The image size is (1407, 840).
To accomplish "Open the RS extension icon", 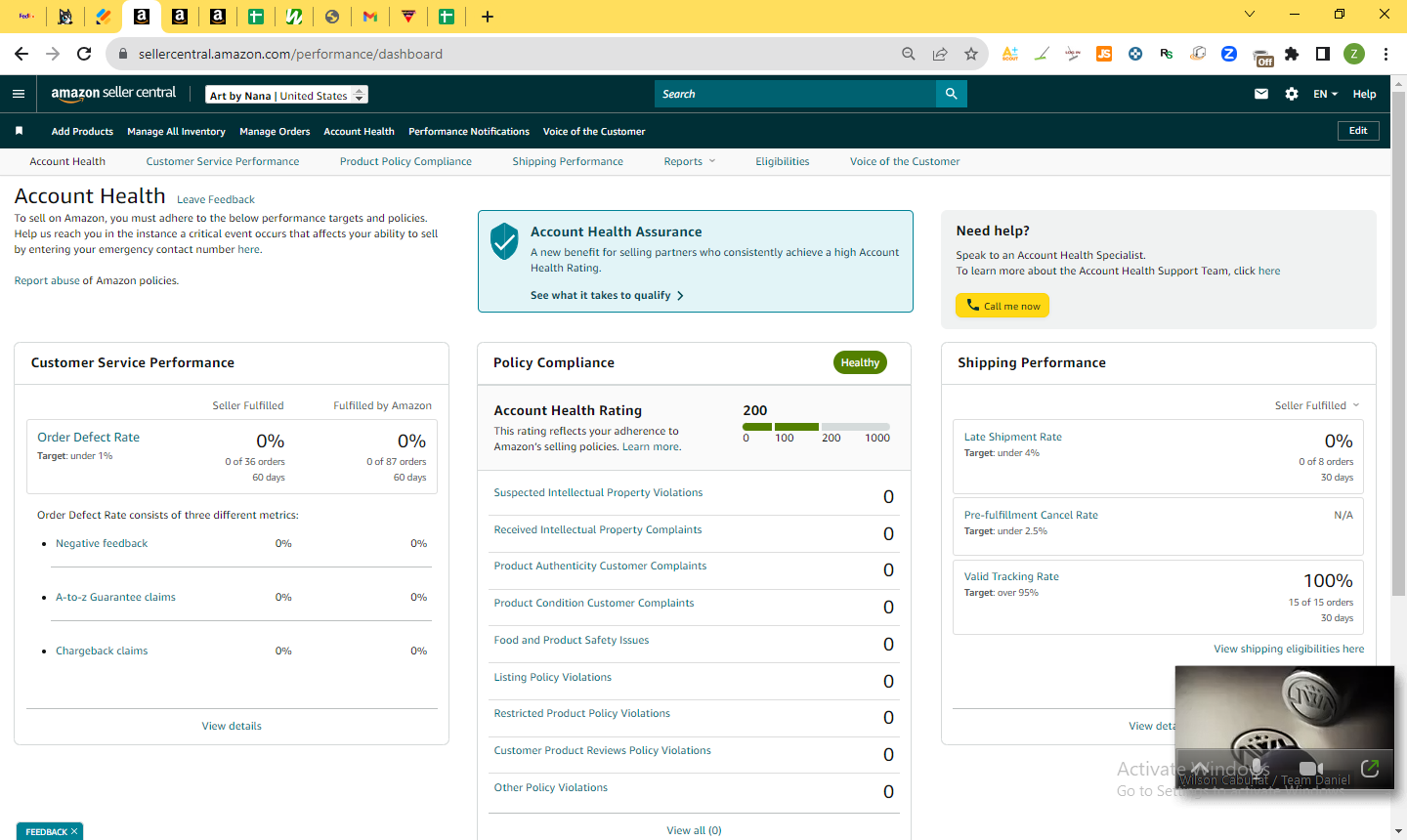I will pos(1167,54).
